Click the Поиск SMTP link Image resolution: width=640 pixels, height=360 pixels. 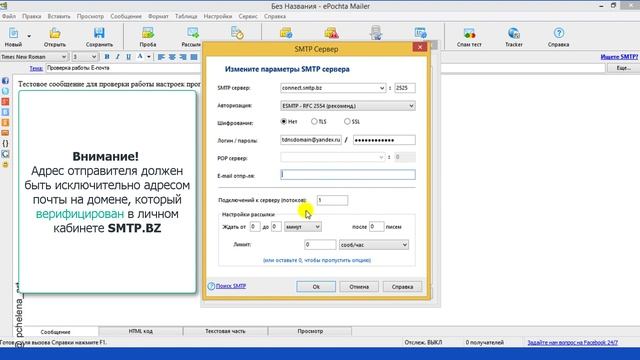(231, 286)
